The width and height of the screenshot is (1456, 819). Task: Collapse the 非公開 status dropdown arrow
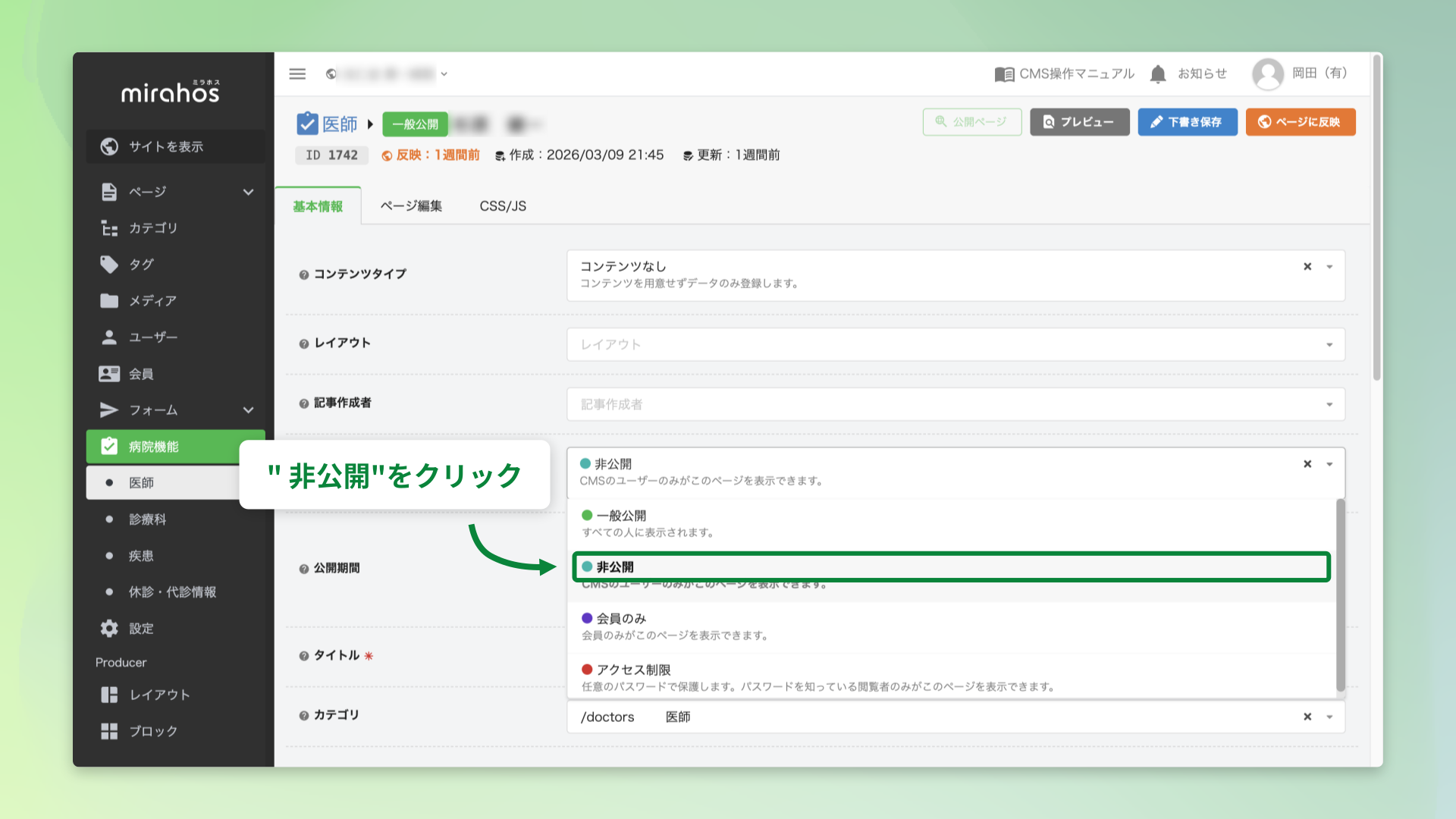tap(1329, 464)
